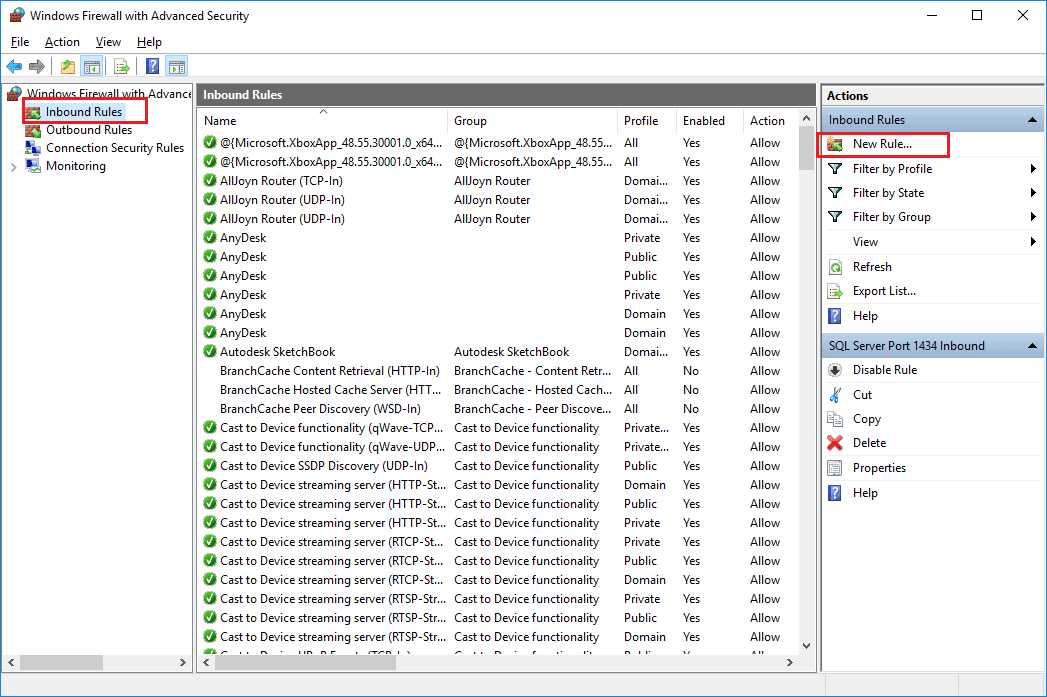Click the blue Help toolbar icon
Viewport: 1047px width, 697px height.
(x=153, y=66)
